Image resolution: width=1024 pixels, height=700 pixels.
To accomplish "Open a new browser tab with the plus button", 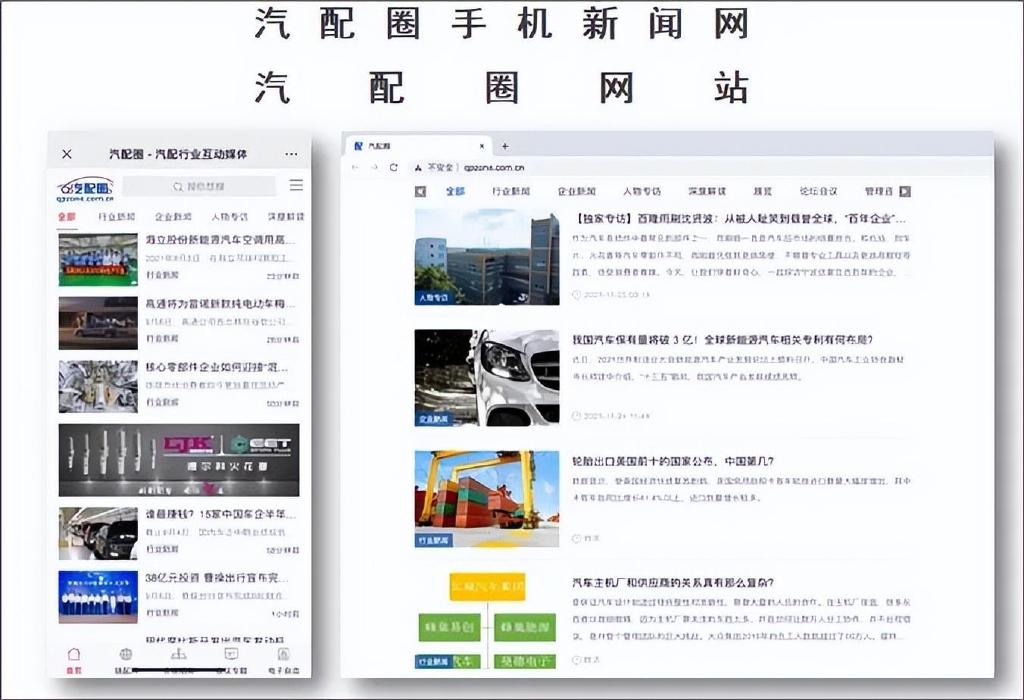I will 505,146.
